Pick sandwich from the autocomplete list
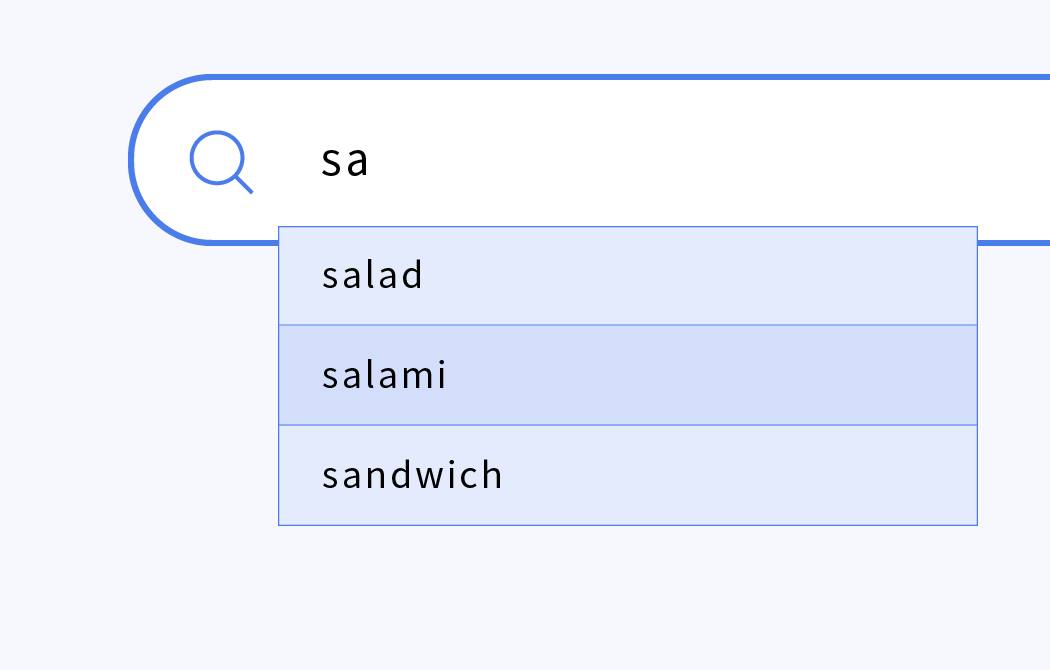Image resolution: width=1050 pixels, height=670 pixels. point(628,475)
